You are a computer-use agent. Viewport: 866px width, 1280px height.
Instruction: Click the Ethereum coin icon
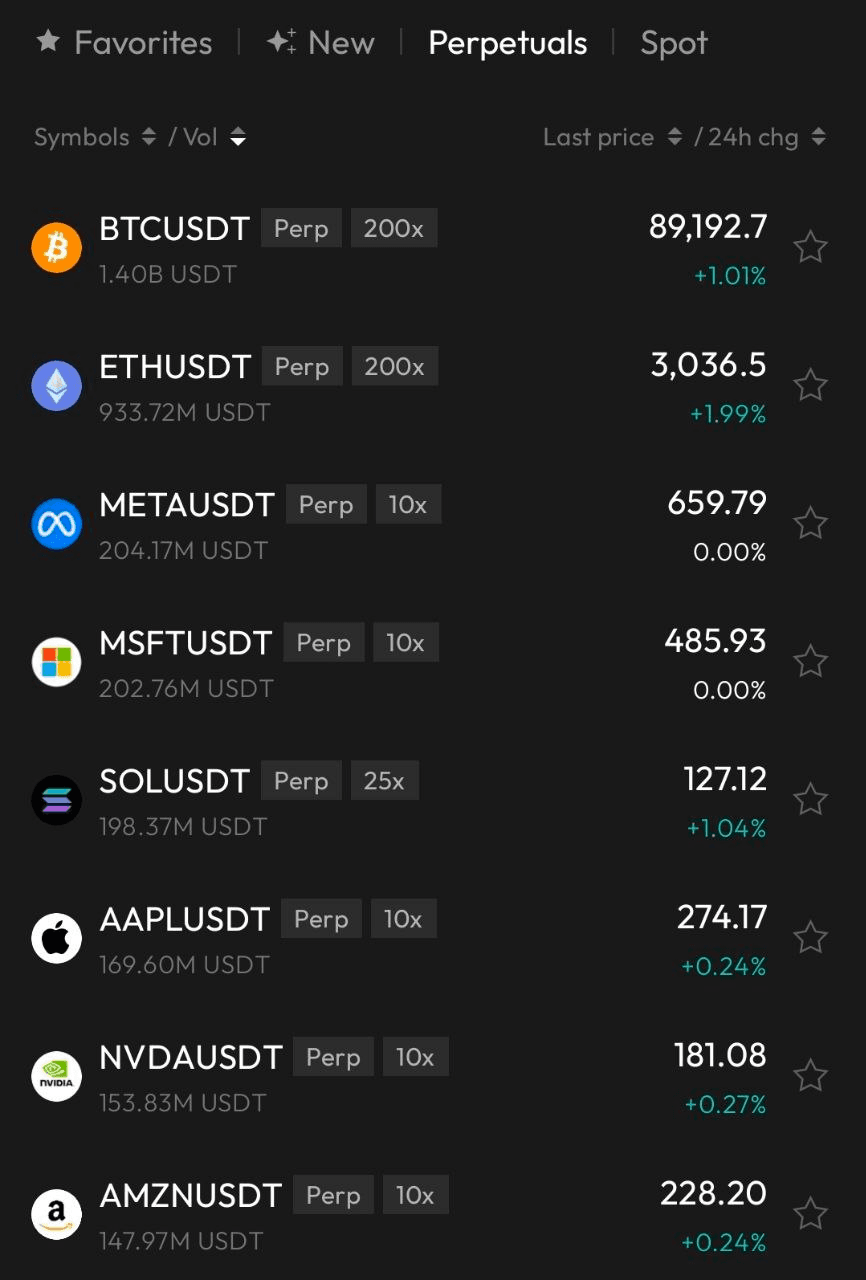tap(56, 385)
